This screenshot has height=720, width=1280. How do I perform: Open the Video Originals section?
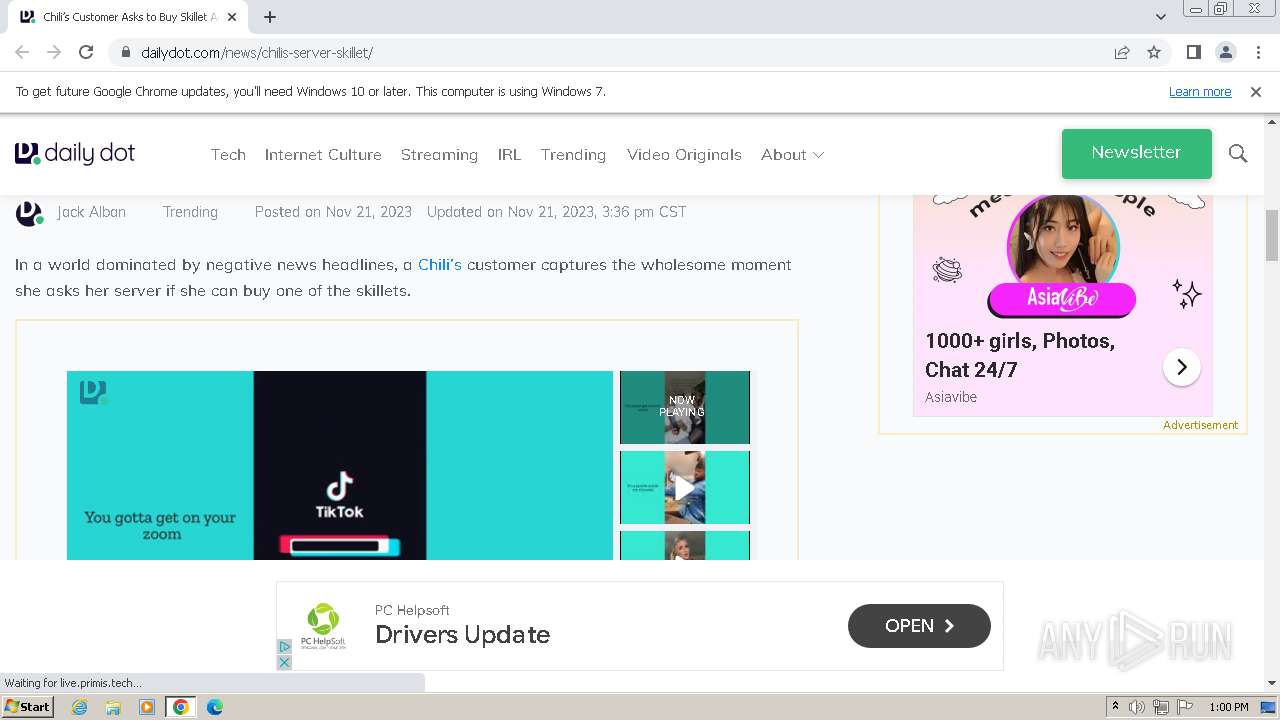(684, 154)
